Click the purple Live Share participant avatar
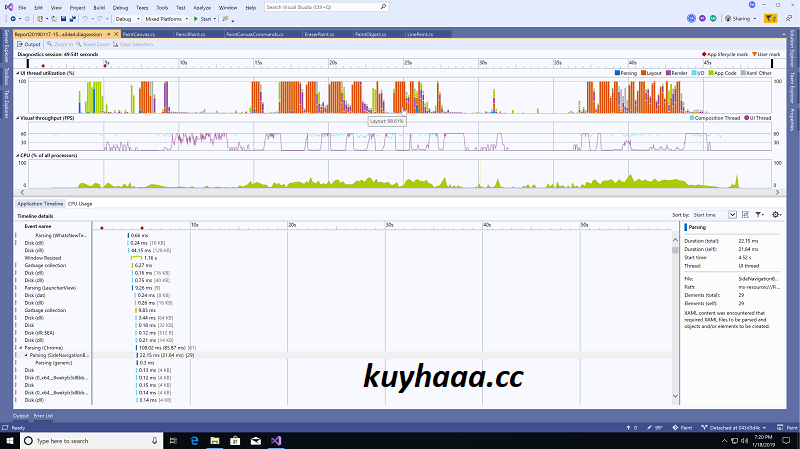Viewport: 800px width, 449px height. pyautogui.click(x=703, y=18)
